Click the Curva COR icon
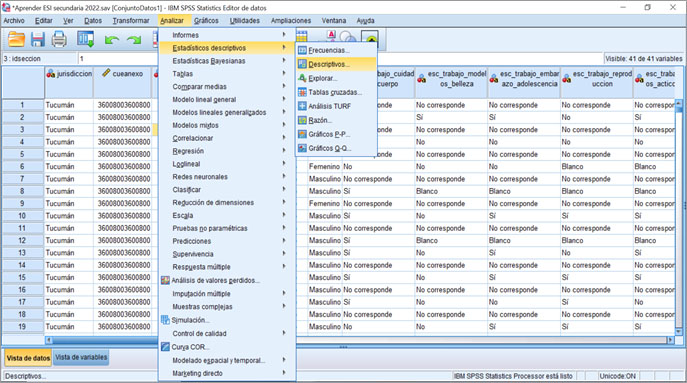This screenshot has height=383, width=687. [165, 347]
